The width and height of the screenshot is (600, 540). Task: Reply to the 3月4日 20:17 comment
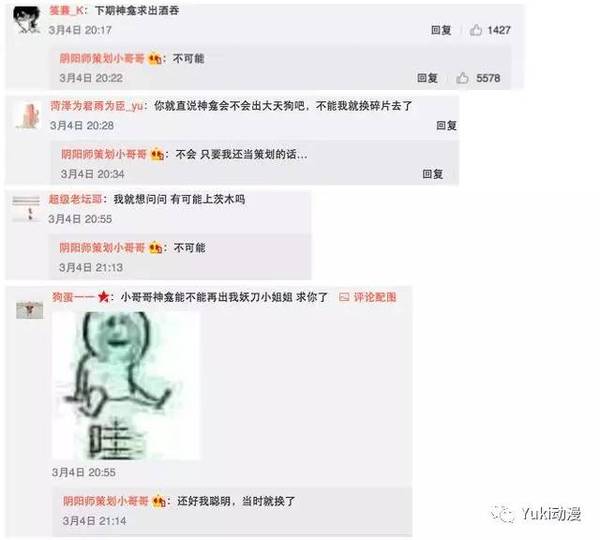click(441, 30)
